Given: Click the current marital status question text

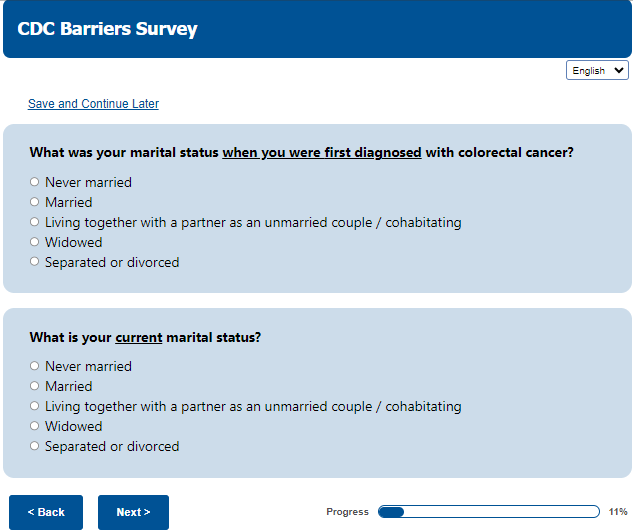Looking at the screenshot, I should click(x=145, y=337).
